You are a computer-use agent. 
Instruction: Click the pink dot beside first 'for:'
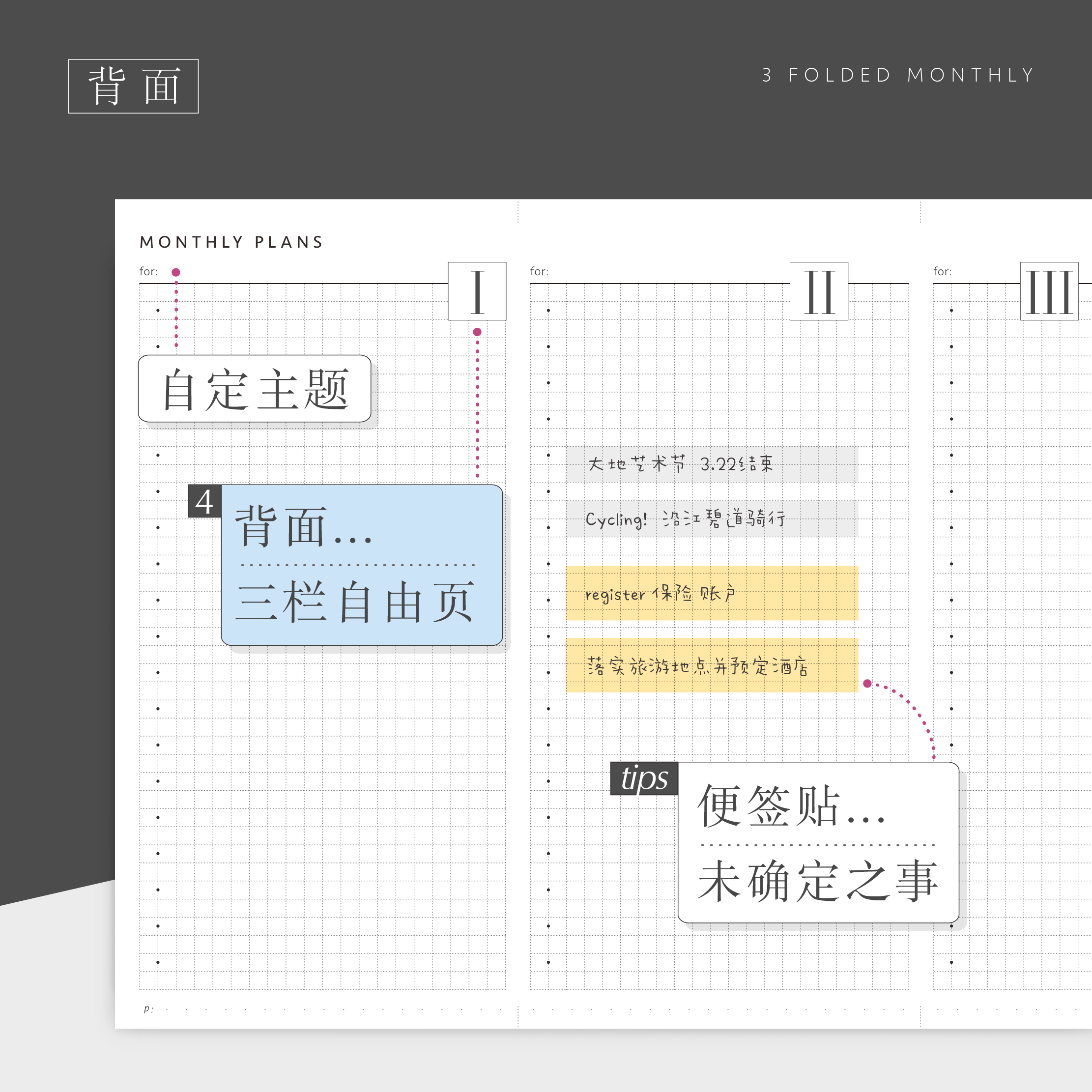click(x=176, y=272)
